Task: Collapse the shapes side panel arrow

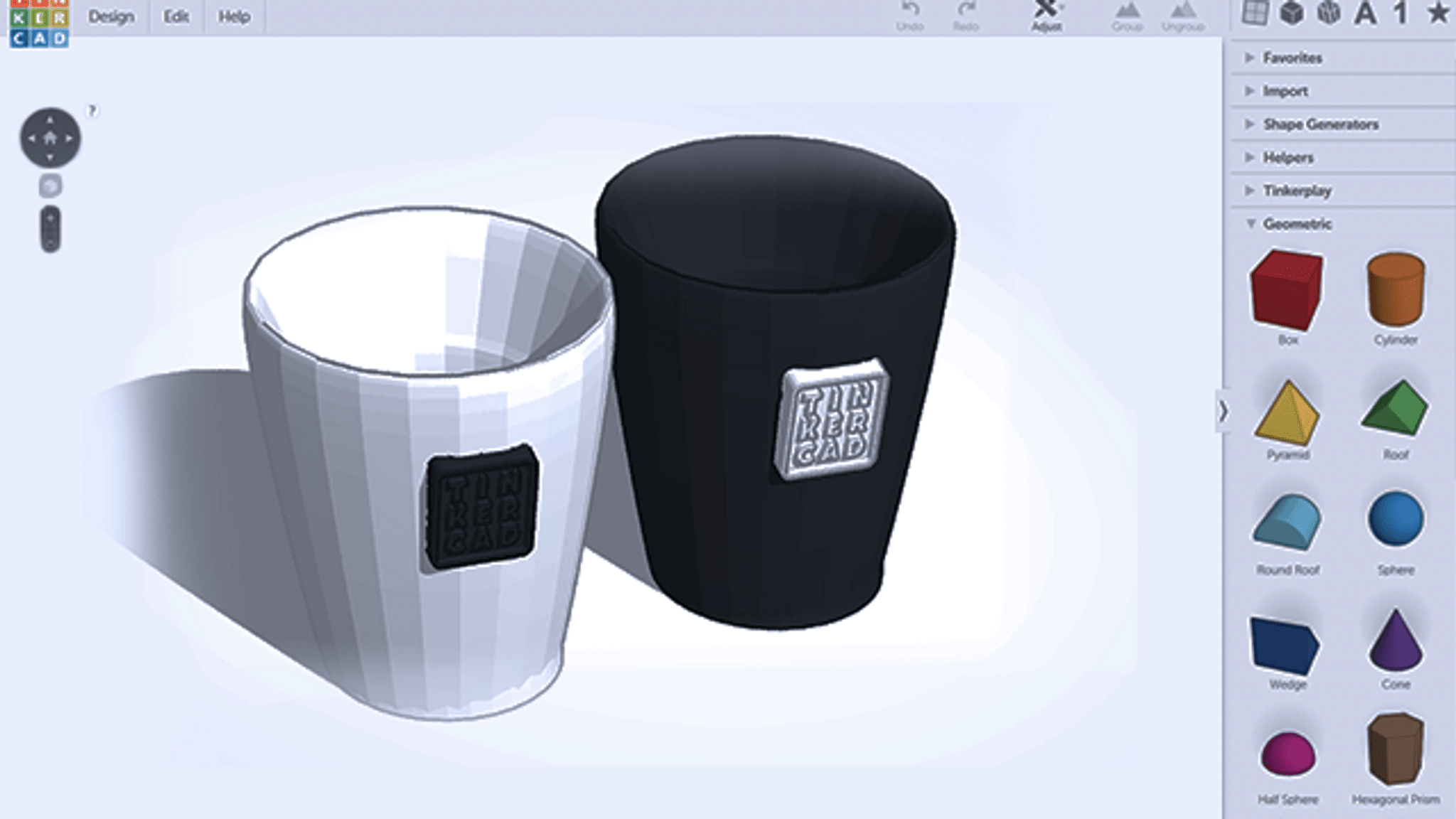Action: tap(1223, 411)
